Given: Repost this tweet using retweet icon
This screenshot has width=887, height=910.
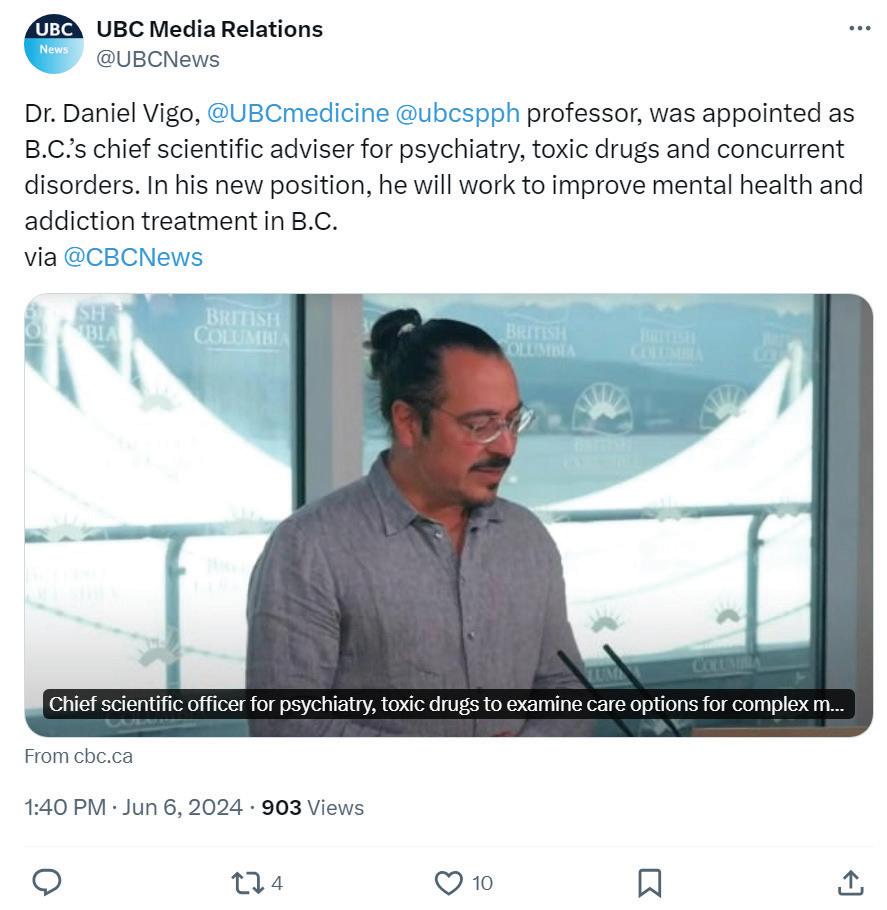Looking at the screenshot, I should pos(248,883).
